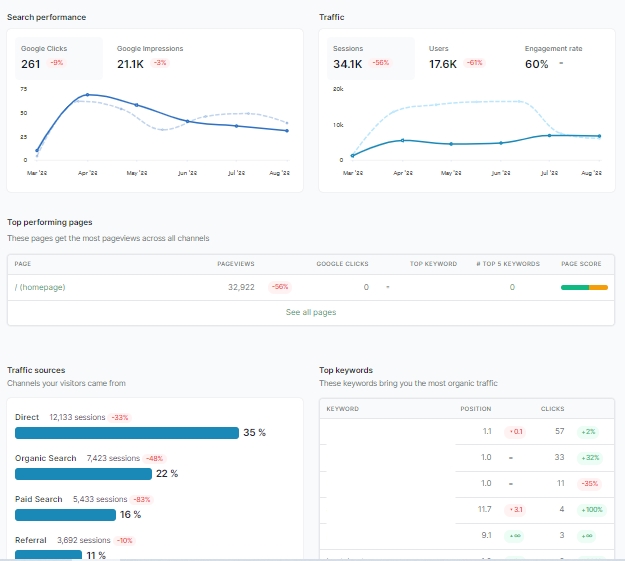Viewport: 625px width, 561px height.
Task: Sort keywords by CLICKS column header
Action: [552, 409]
